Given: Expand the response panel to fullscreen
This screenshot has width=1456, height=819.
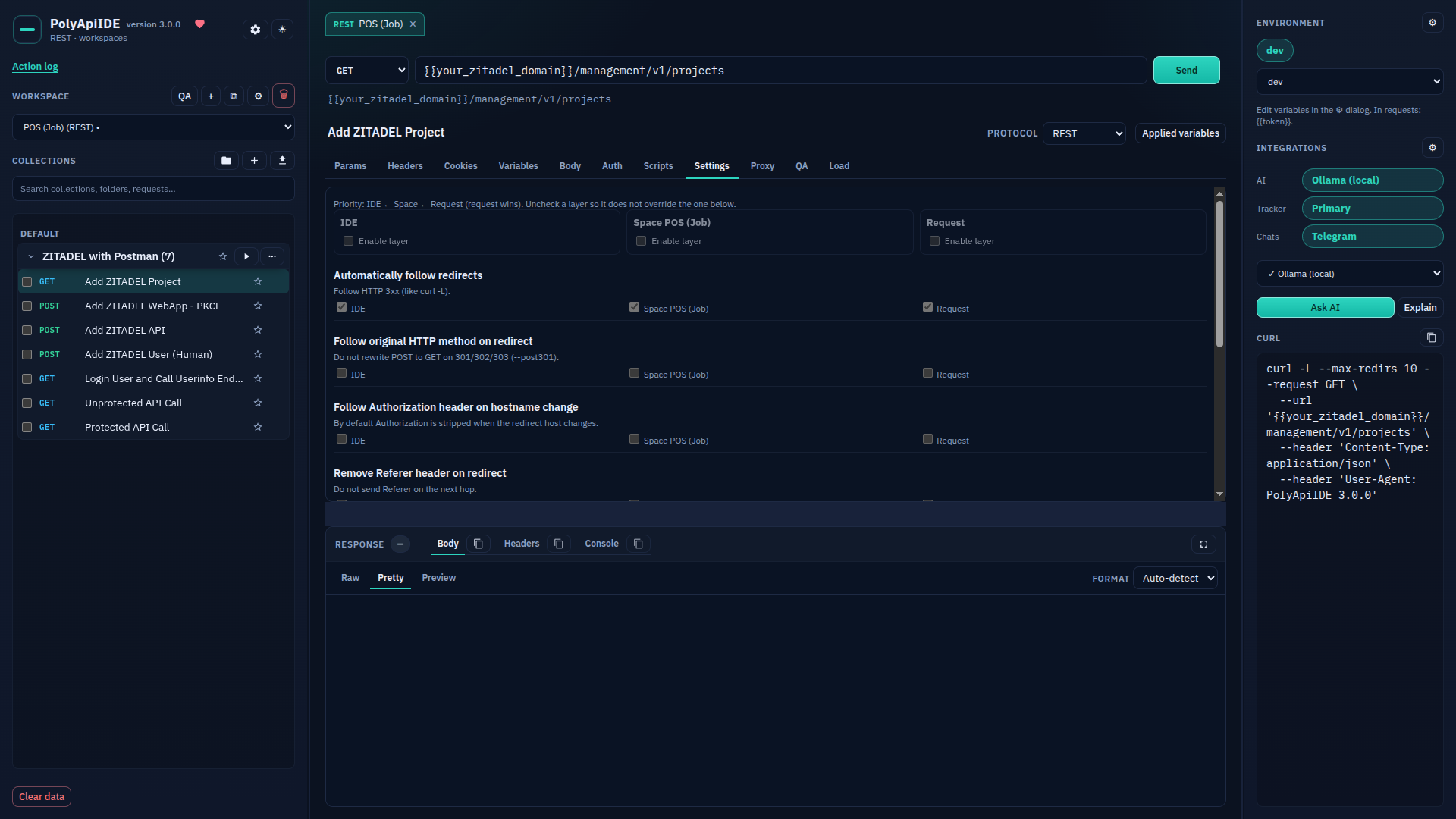Looking at the screenshot, I should [x=1203, y=544].
